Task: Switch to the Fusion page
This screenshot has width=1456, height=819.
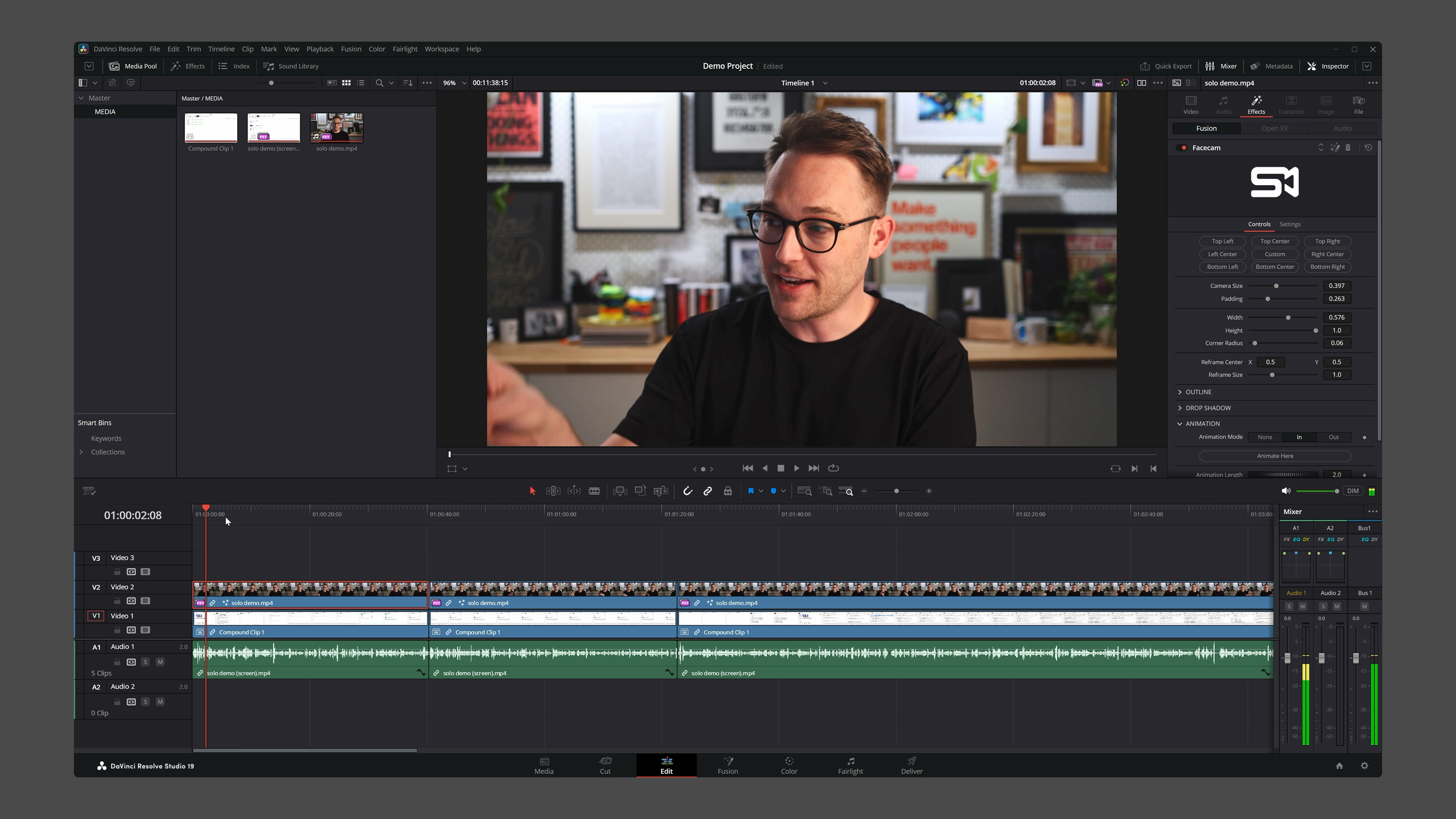Action: point(728,766)
